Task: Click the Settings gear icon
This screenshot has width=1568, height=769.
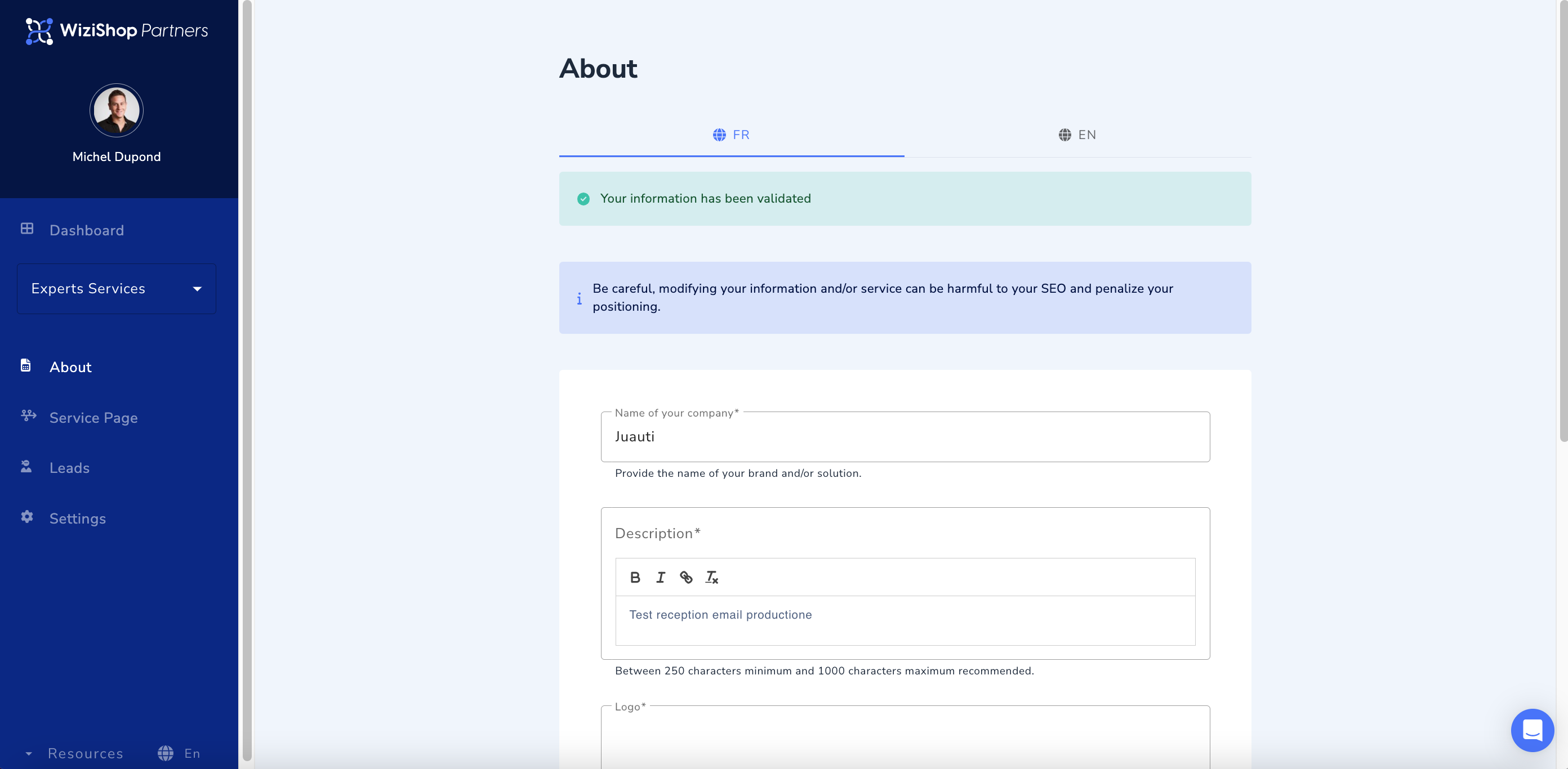Action: coord(27,517)
